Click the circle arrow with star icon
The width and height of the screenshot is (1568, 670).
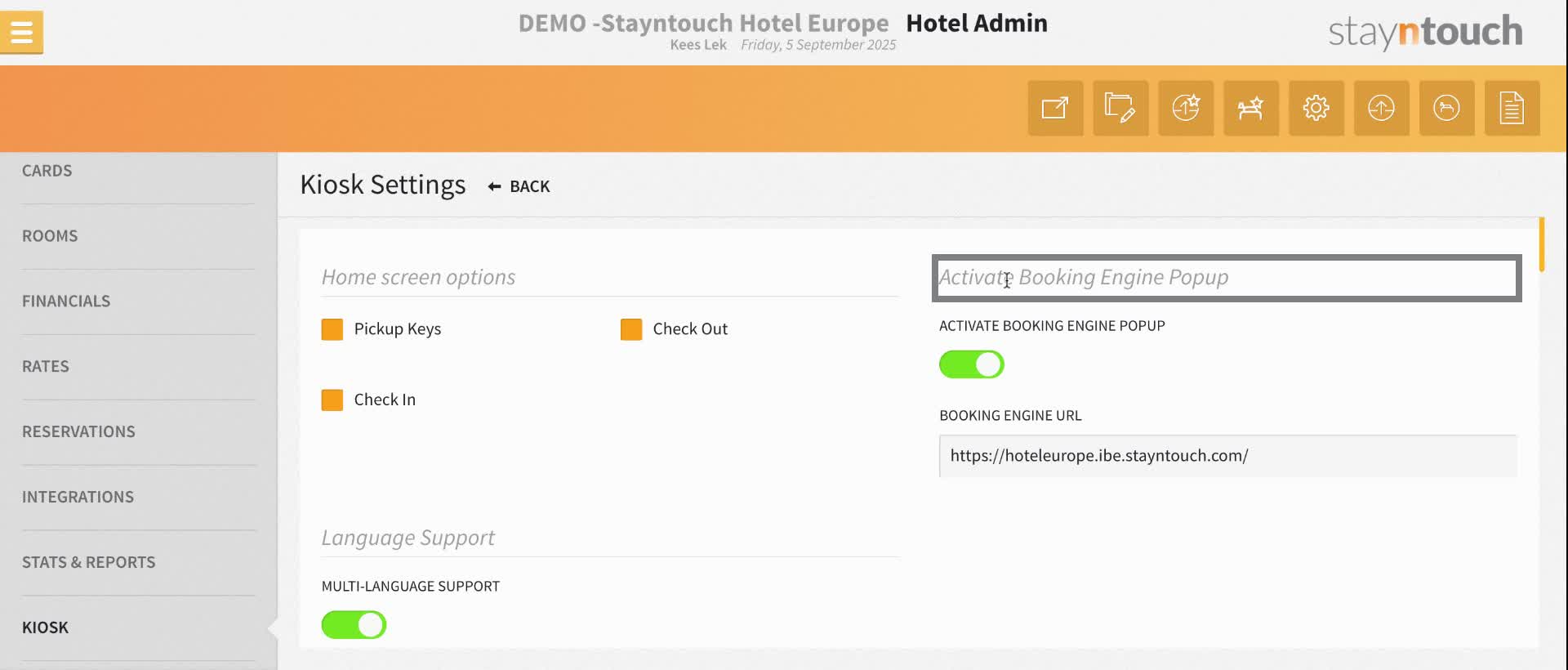point(1186,108)
